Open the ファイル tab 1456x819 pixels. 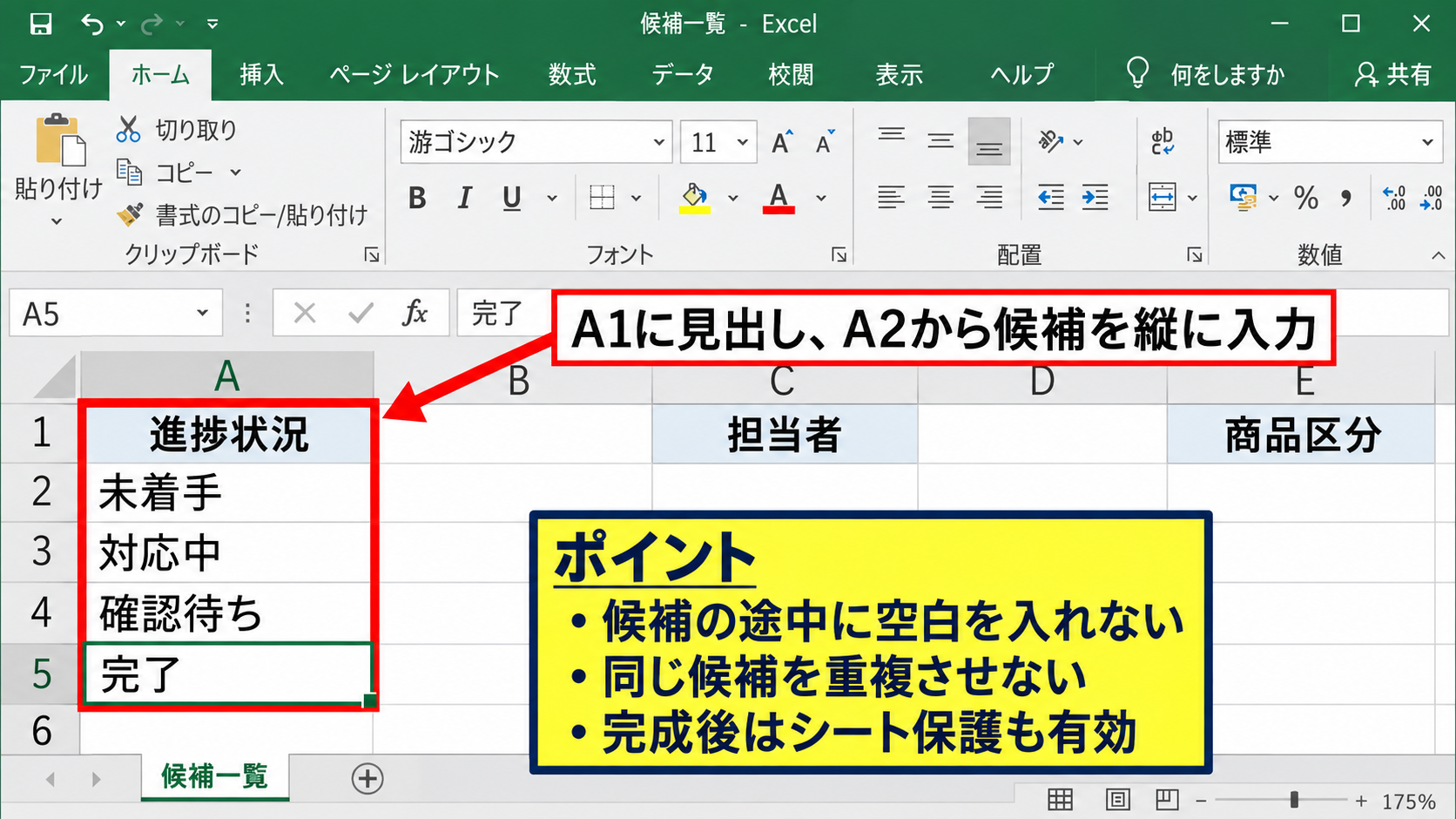[x=54, y=75]
